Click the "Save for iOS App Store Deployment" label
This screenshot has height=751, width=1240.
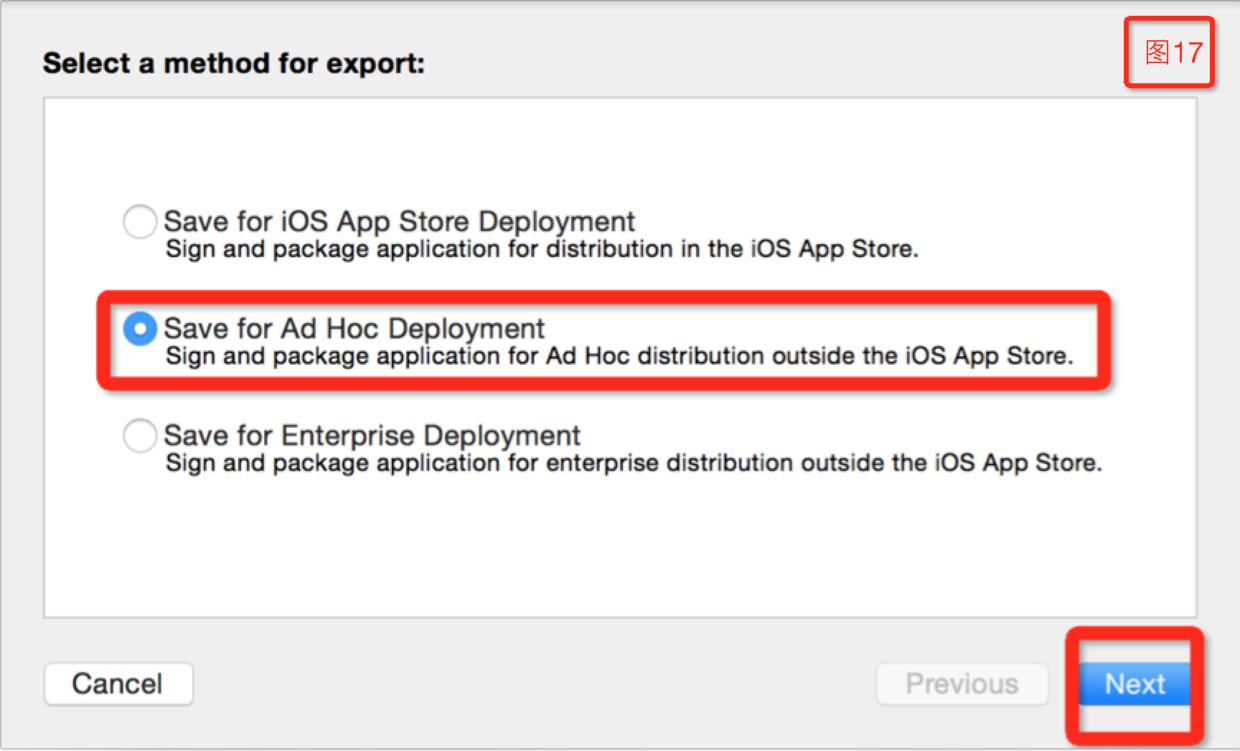click(399, 221)
